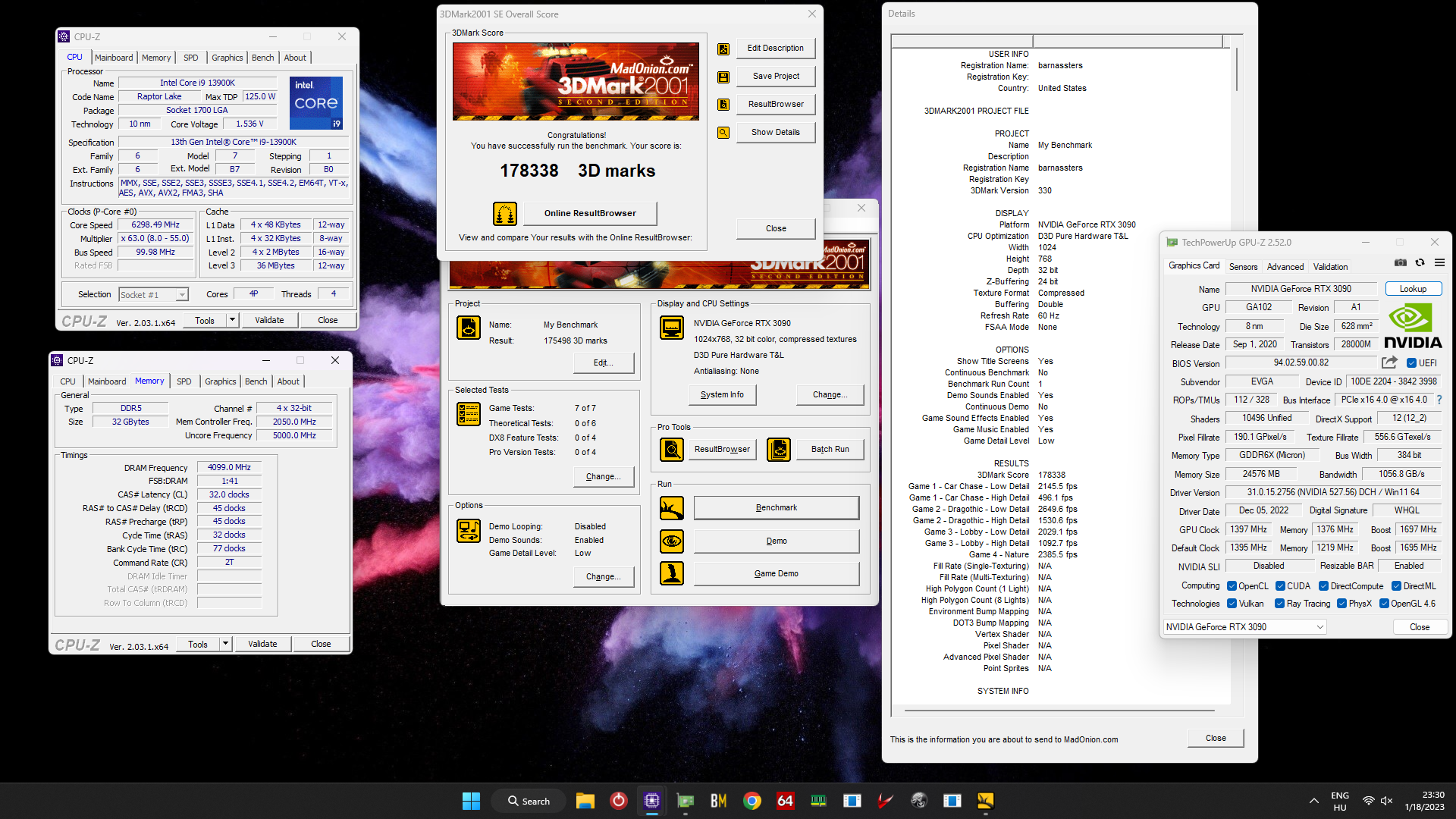The width and height of the screenshot is (1456, 819).
Task: Click the Edit... button under Project
Action: tap(604, 362)
